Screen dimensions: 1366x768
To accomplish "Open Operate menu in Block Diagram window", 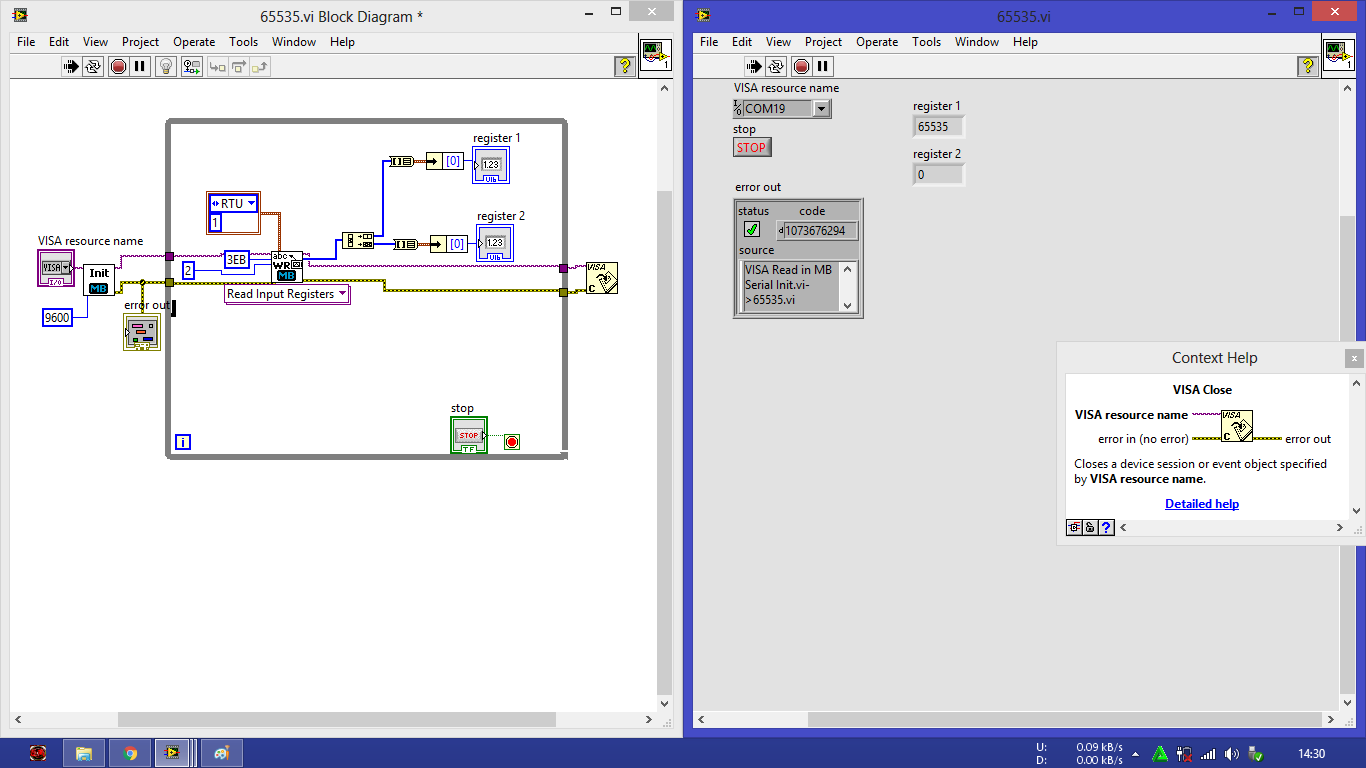I will tap(194, 42).
